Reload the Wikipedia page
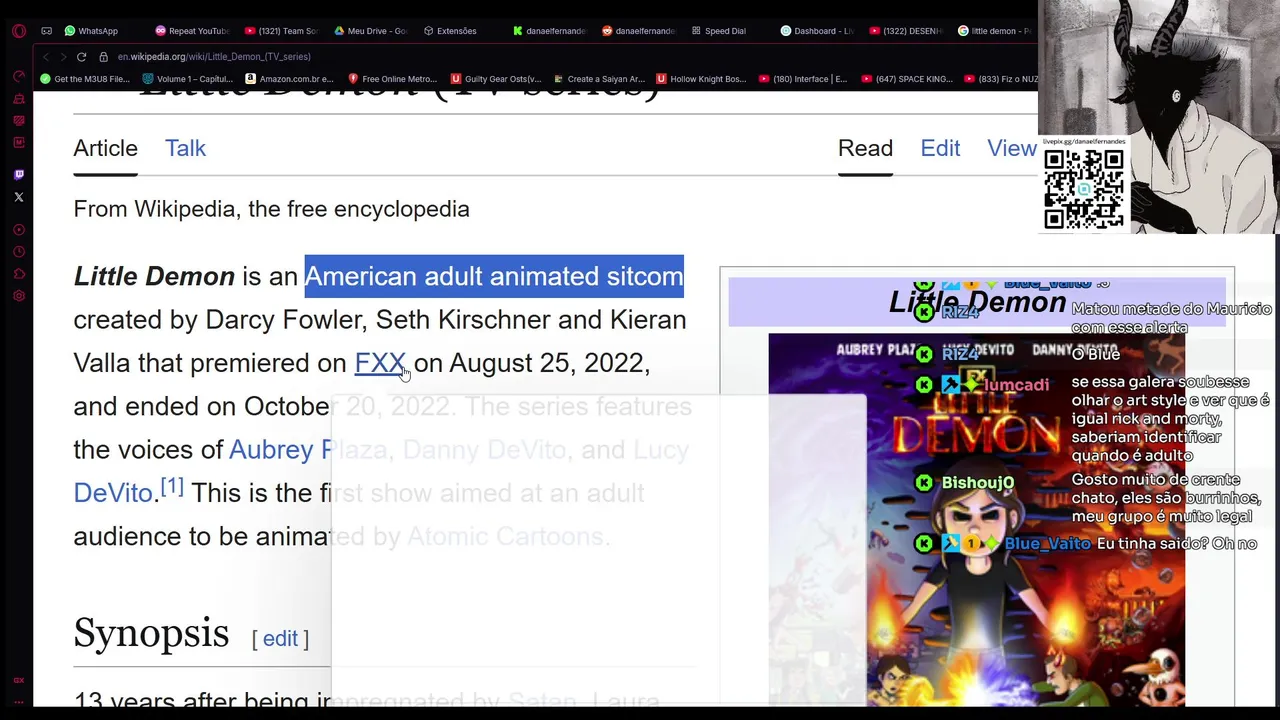1280x720 pixels. tap(81, 57)
